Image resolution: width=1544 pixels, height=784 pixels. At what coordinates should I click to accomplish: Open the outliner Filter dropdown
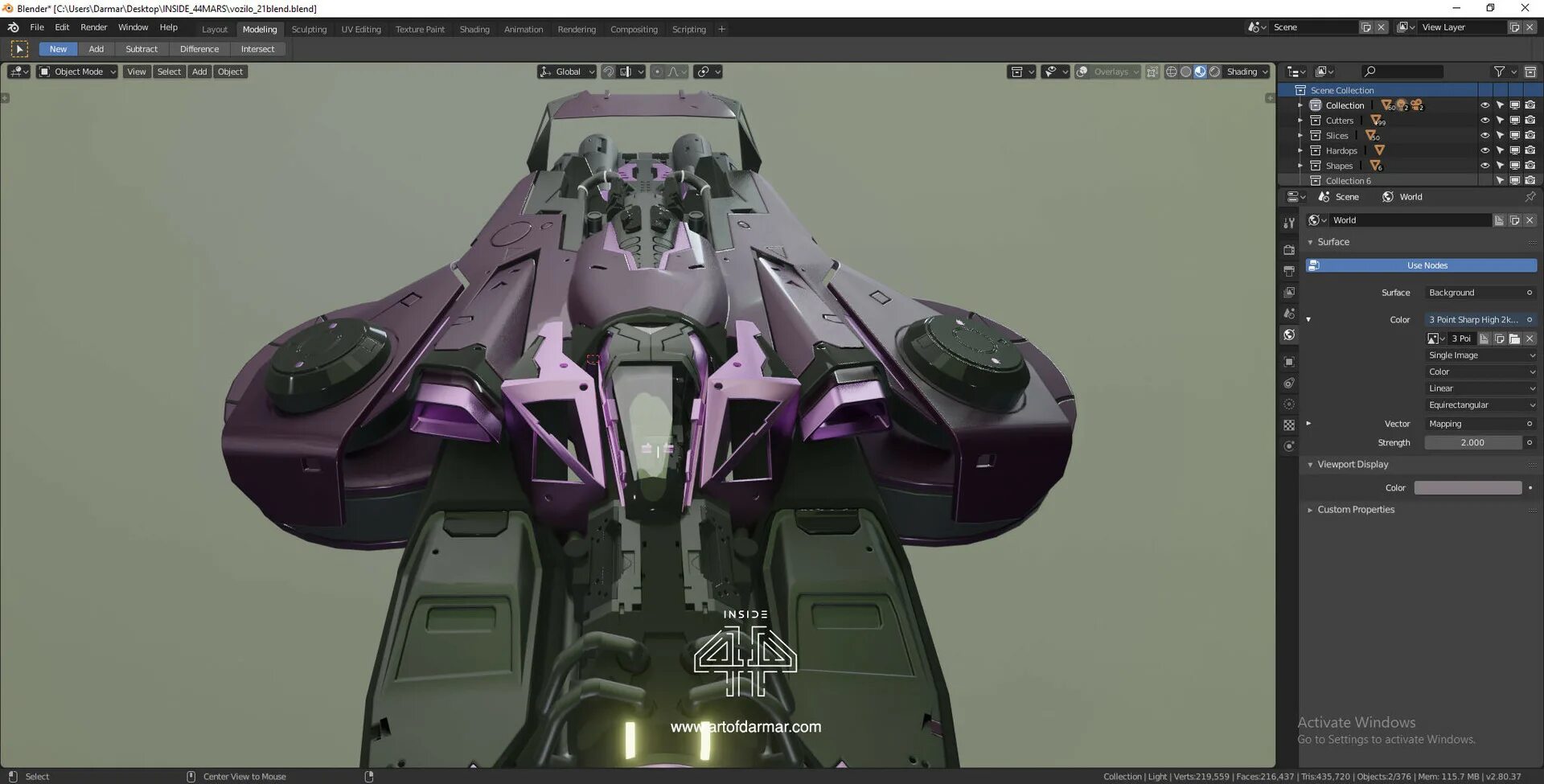pyautogui.click(x=1504, y=72)
